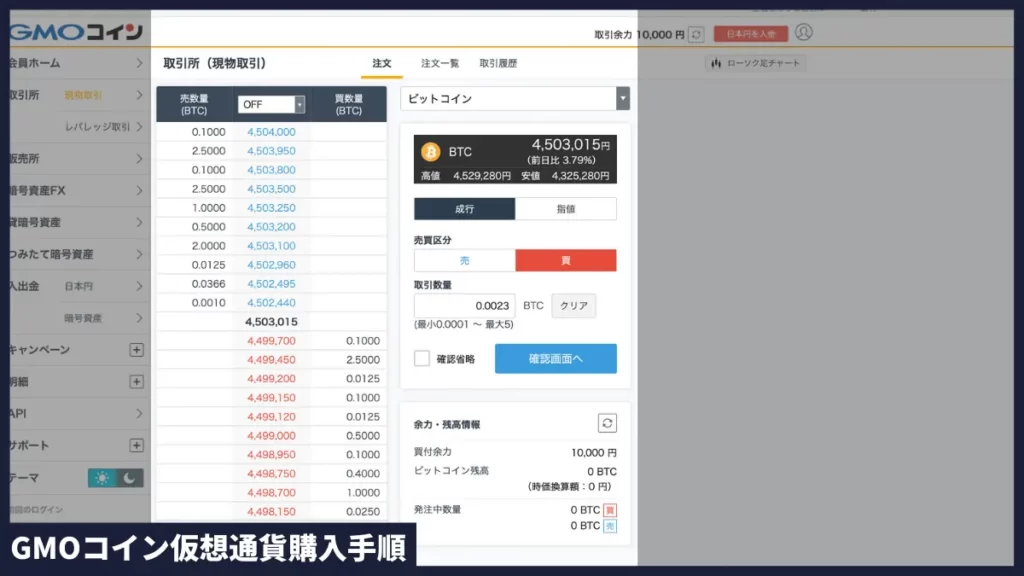
Task: Click the mid price 4,503,015 in order book
Action: [271, 322]
